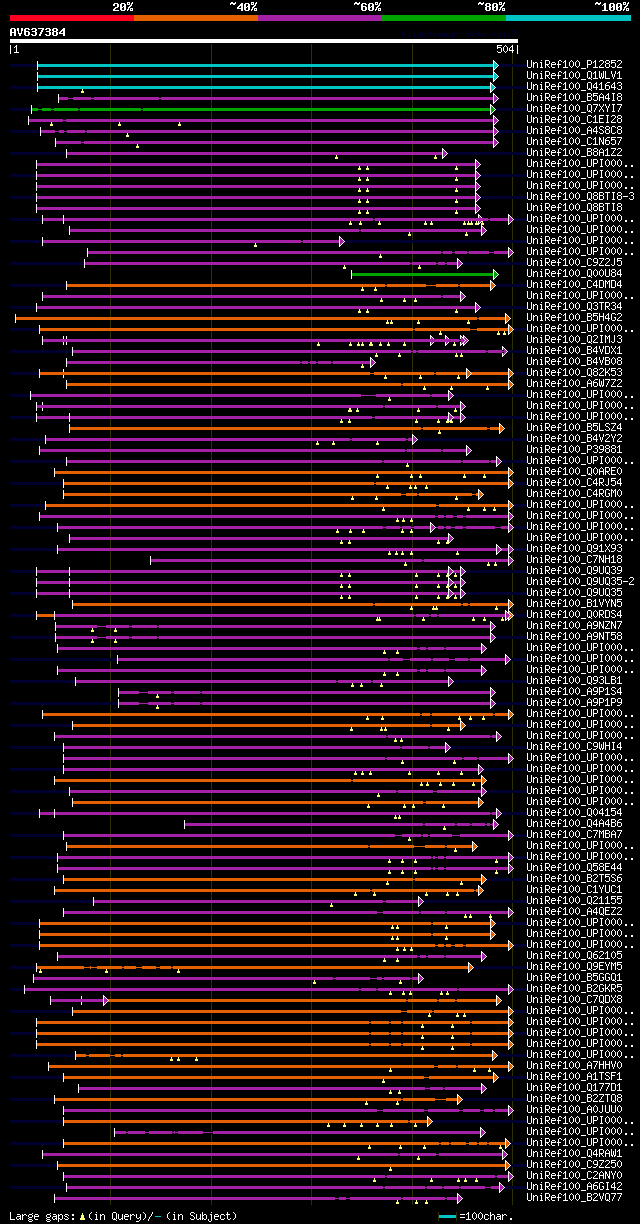
Task: Click the cyan alignment bar for UniRef100_P12852
Action: [x=267, y=64]
